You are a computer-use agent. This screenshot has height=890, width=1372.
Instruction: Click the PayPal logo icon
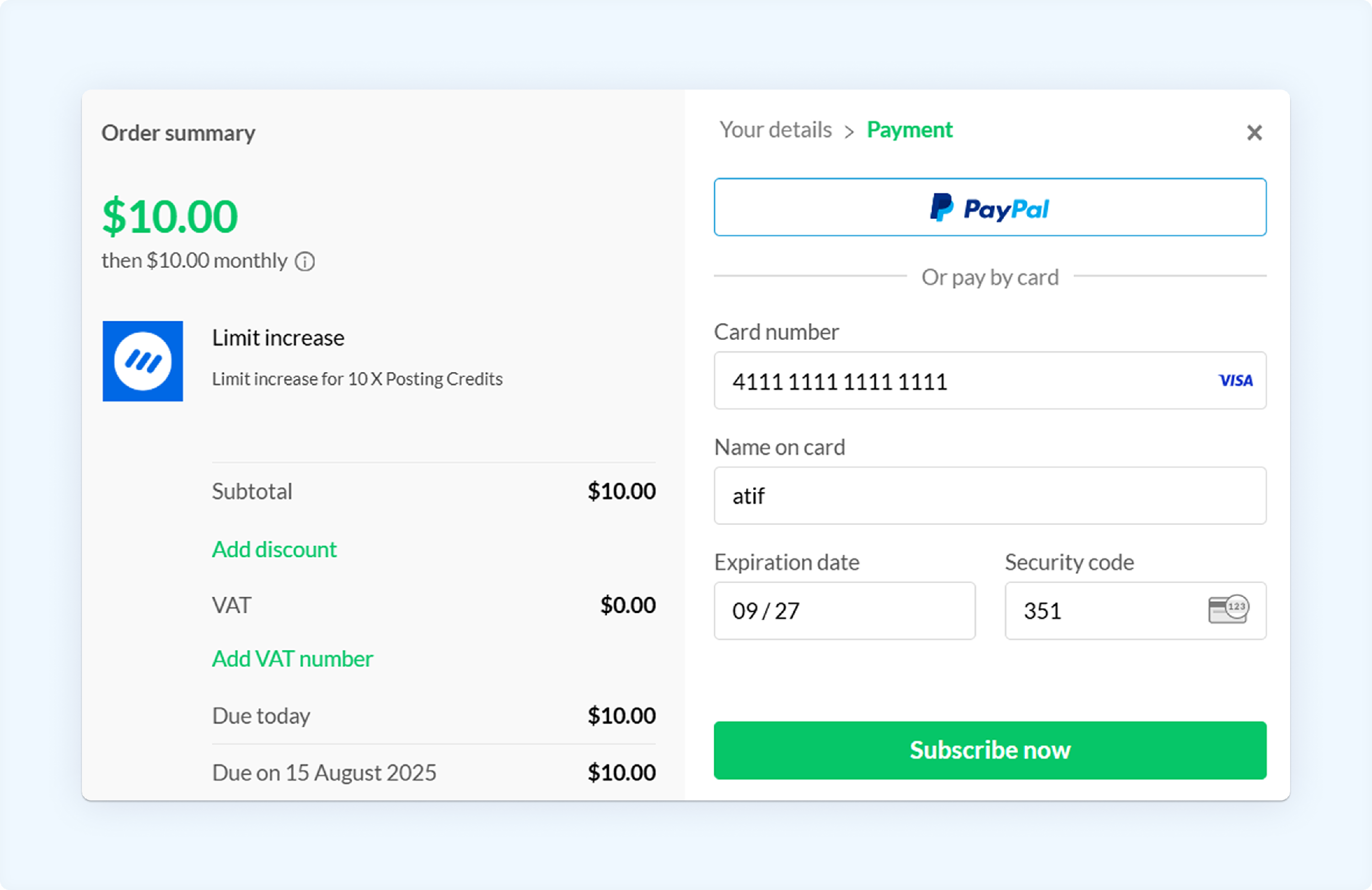coord(941,208)
